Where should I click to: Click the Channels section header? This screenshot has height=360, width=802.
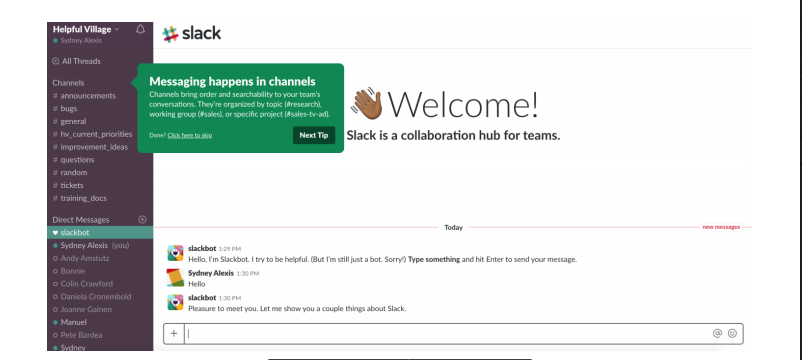[68, 82]
